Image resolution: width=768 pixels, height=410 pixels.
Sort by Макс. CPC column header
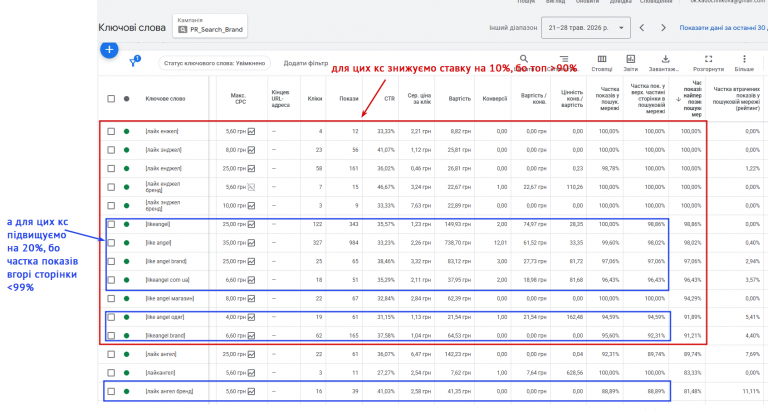(238, 98)
